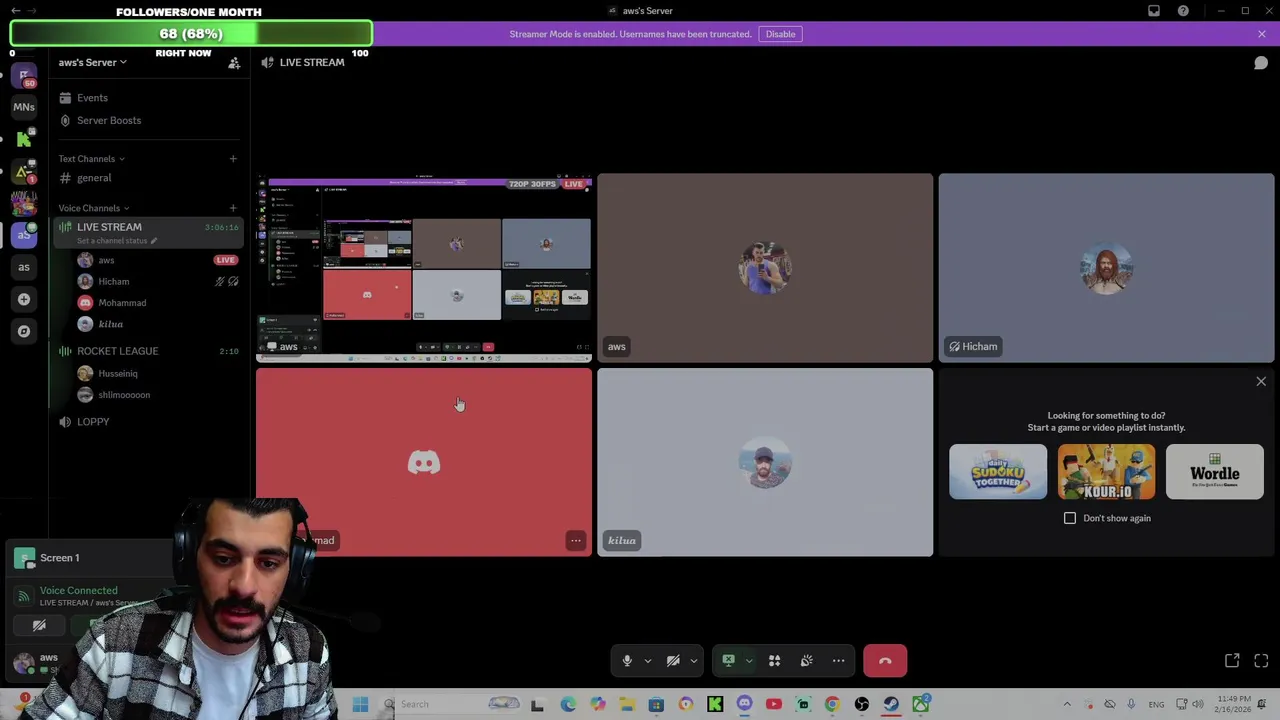
Task: Edit channel status pencil under LIVE STREAM
Action: (153, 241)
